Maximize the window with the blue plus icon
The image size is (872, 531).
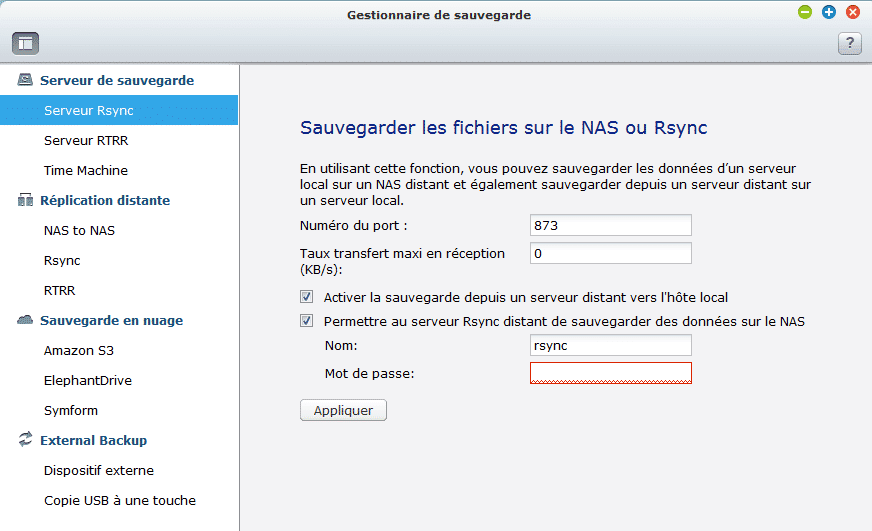coord(829,12)
